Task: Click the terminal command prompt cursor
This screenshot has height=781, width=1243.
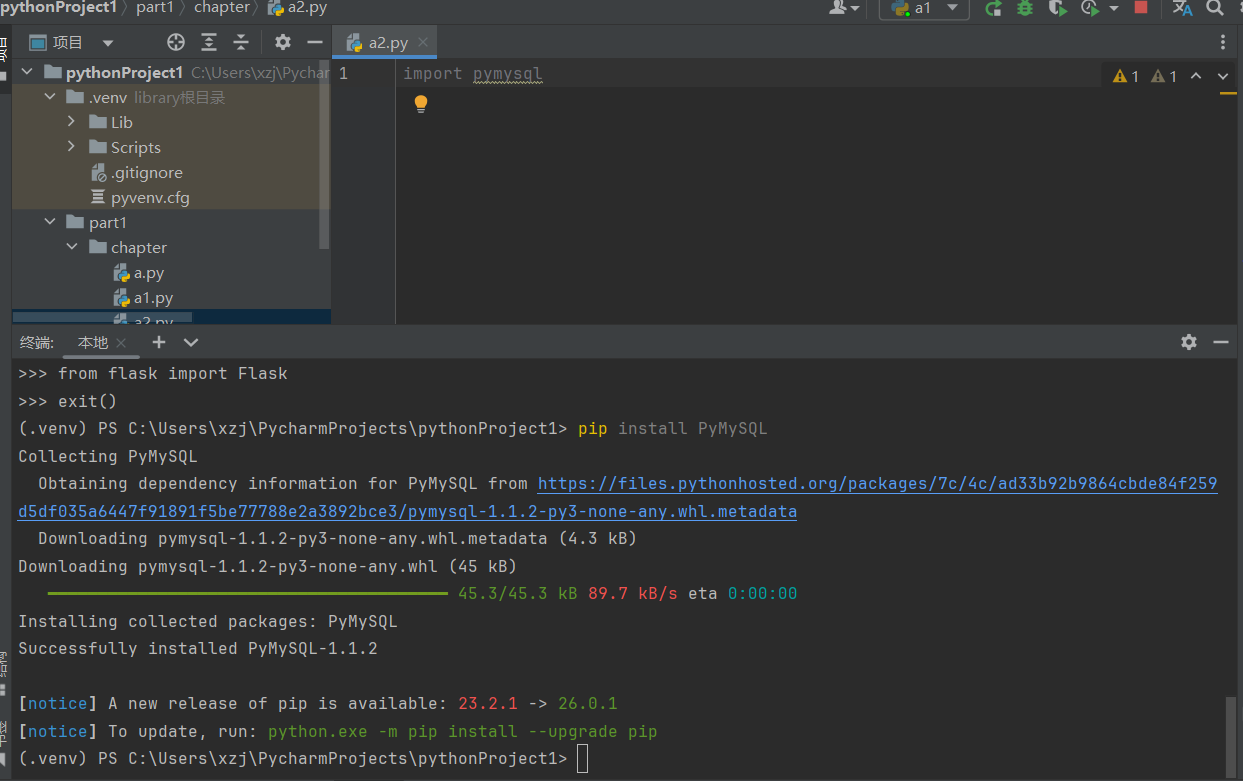Action: pos(583,759)
